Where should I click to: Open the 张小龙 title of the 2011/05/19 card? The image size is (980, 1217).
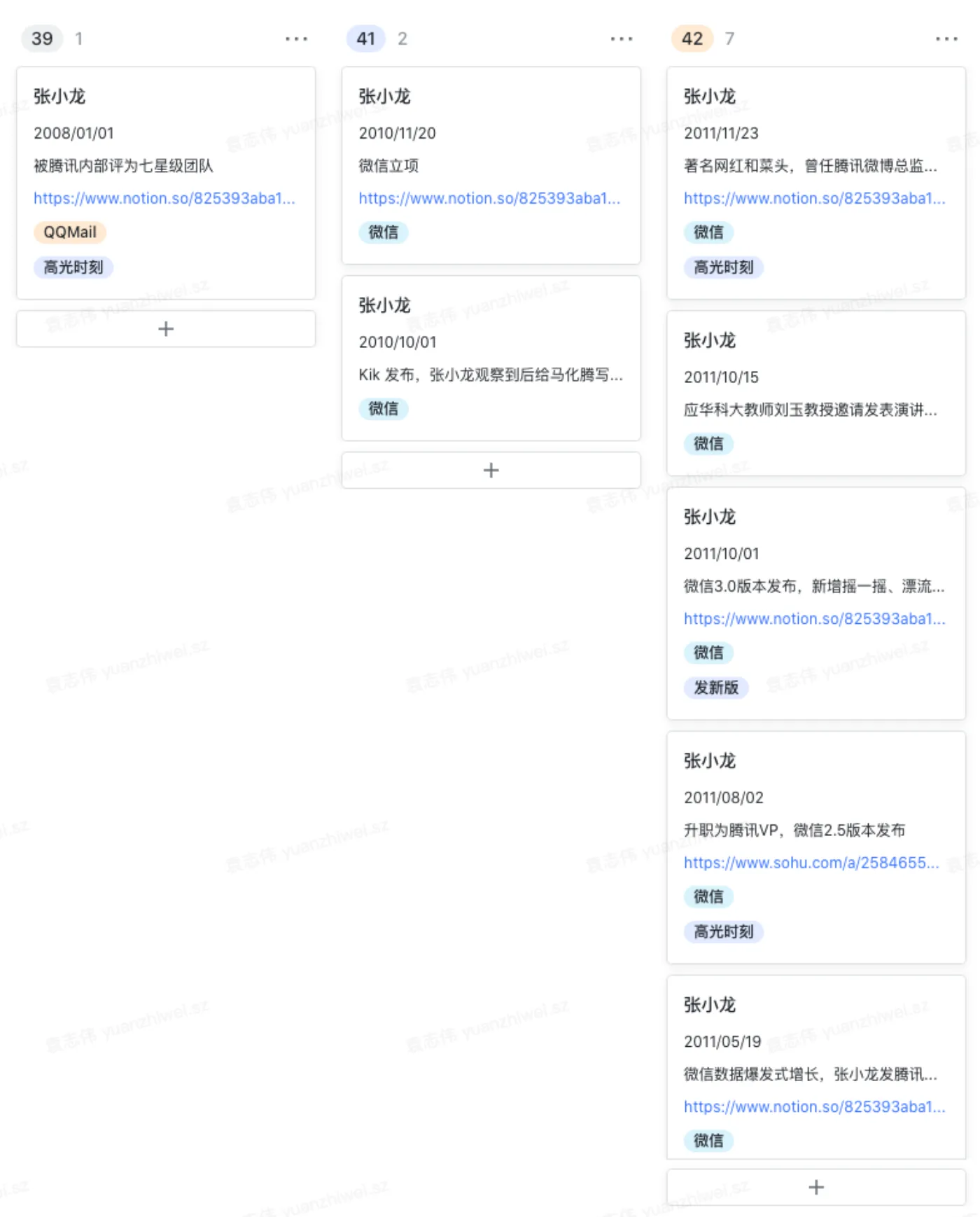tap(710, 1006)
